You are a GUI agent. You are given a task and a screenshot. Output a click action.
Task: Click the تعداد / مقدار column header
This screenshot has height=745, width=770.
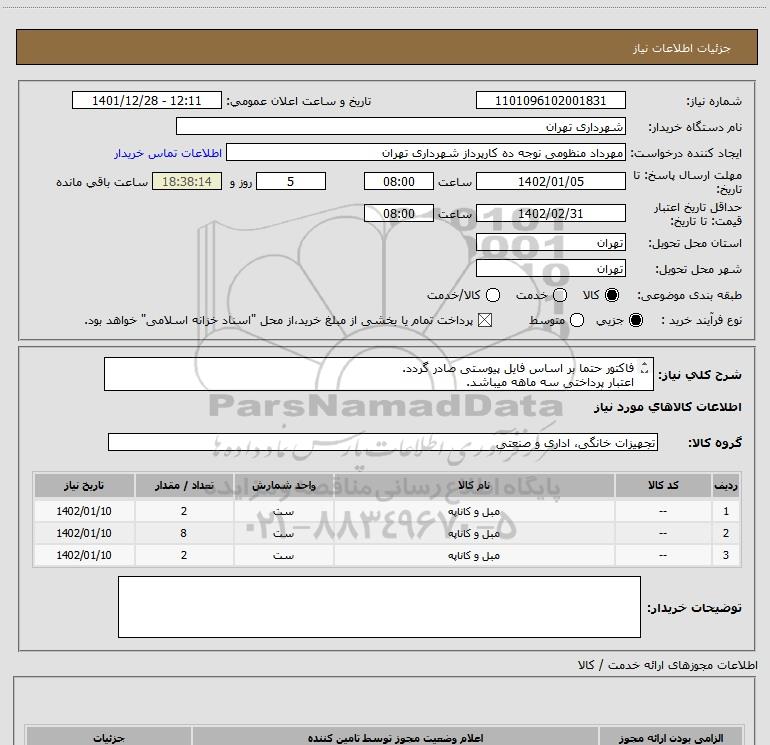[x=184, y=486]
